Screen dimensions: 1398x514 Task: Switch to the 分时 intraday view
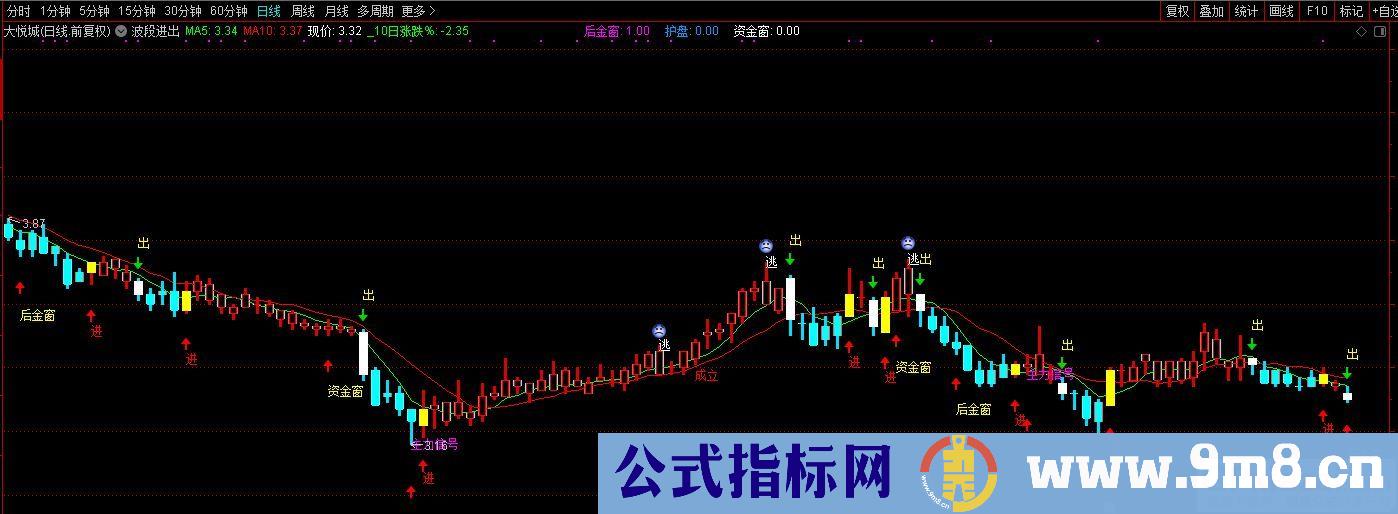17,11
